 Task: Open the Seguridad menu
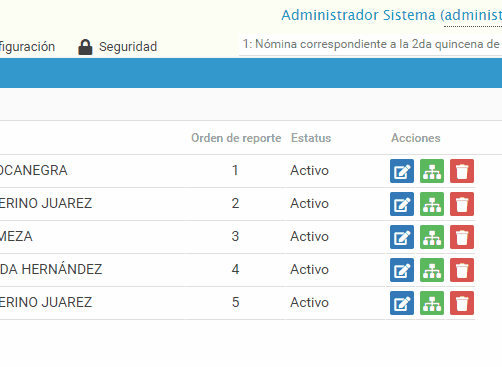click(x=117, y=47)
